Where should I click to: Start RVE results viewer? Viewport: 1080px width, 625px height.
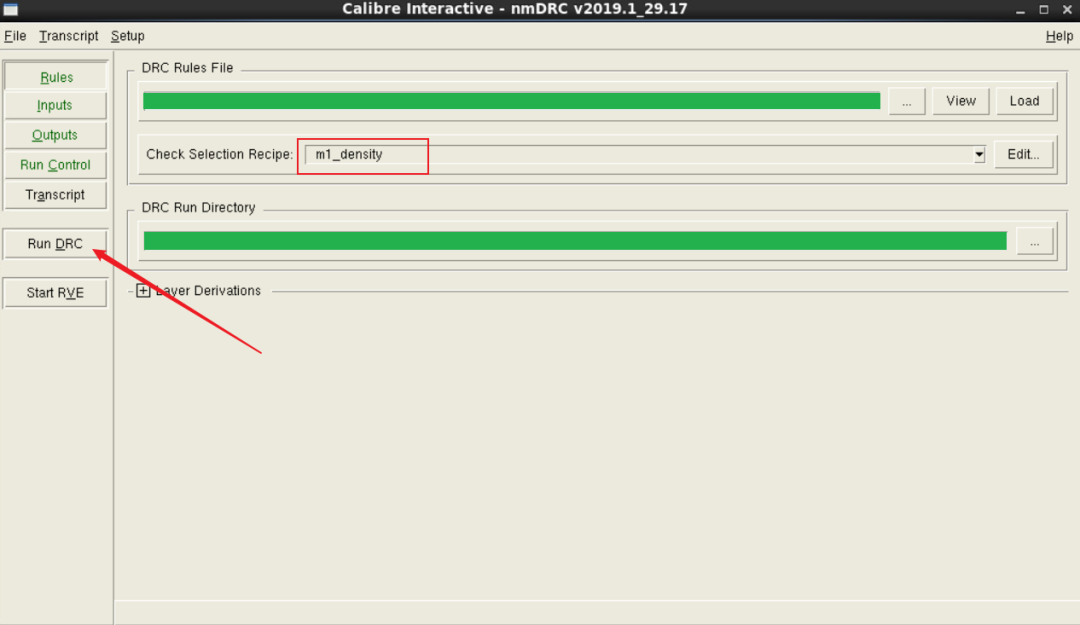click(x=55, y=292)
